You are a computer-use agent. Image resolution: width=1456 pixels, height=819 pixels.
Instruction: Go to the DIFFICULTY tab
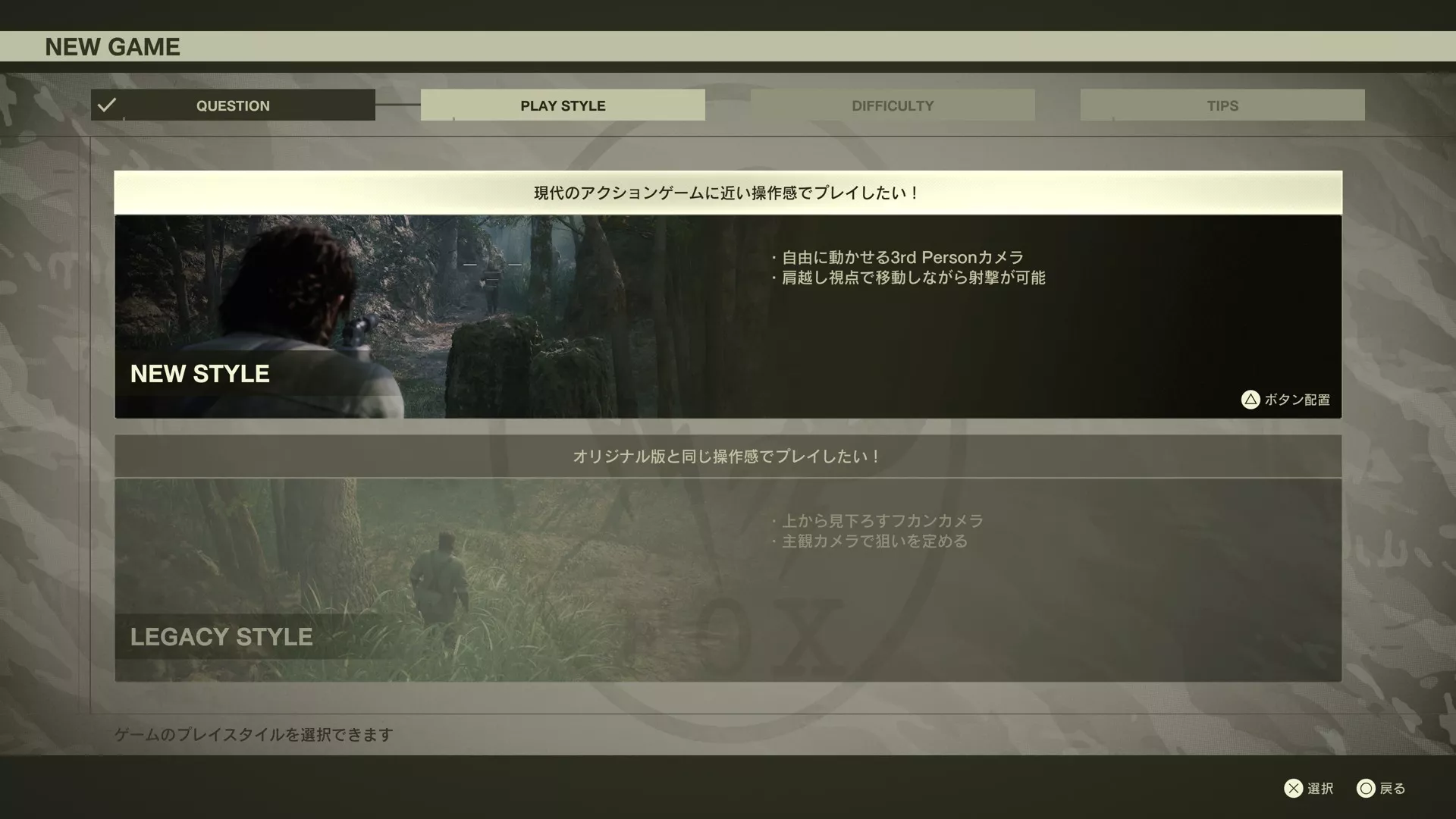click(893, 105)
